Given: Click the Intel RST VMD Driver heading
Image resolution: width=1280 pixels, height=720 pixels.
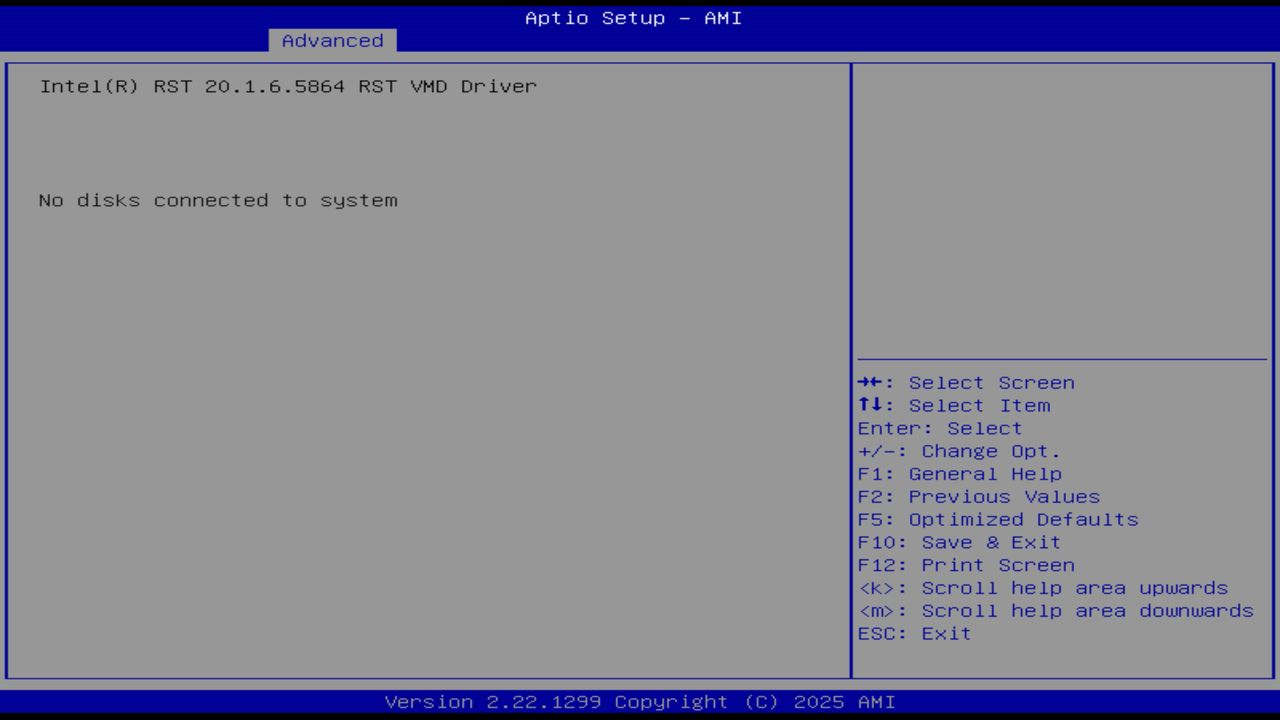Looking at the screenshot, I should pos(288,86).
